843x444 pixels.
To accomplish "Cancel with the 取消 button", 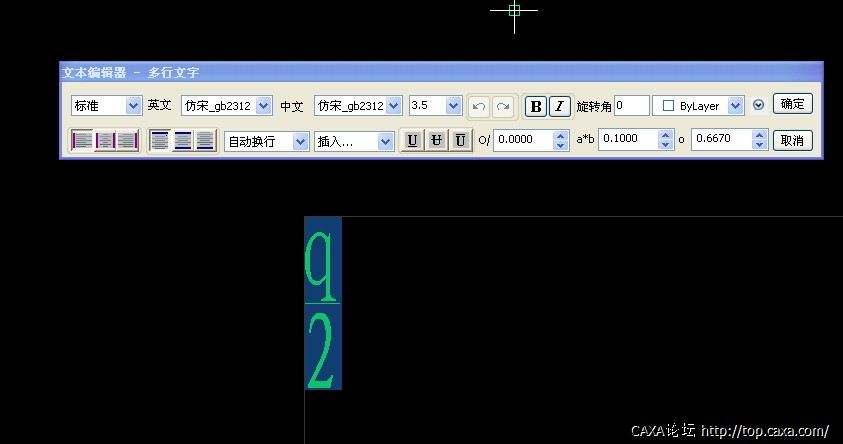I will click(x=792, y=141).
